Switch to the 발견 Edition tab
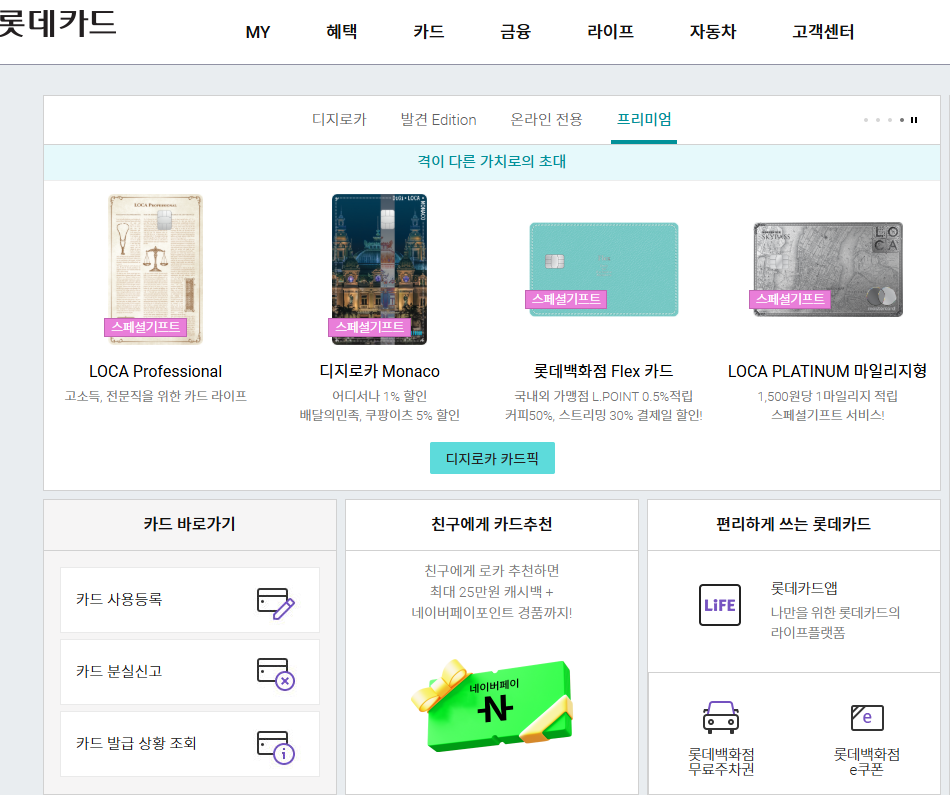 (x=438, y=119)
